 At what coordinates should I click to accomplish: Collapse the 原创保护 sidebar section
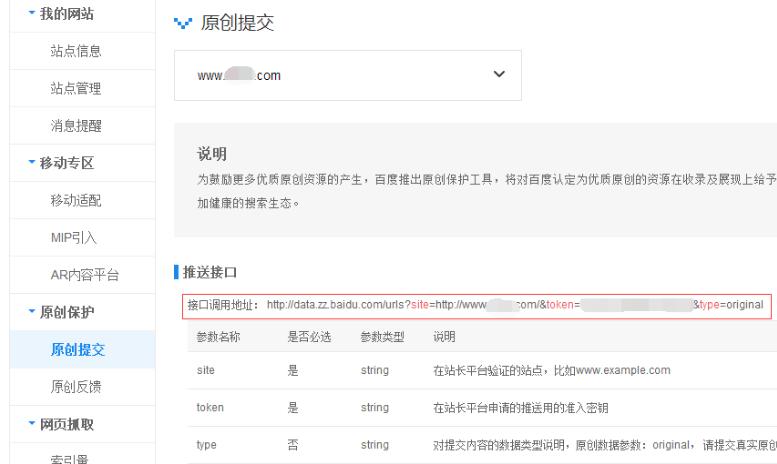[61, 312]
